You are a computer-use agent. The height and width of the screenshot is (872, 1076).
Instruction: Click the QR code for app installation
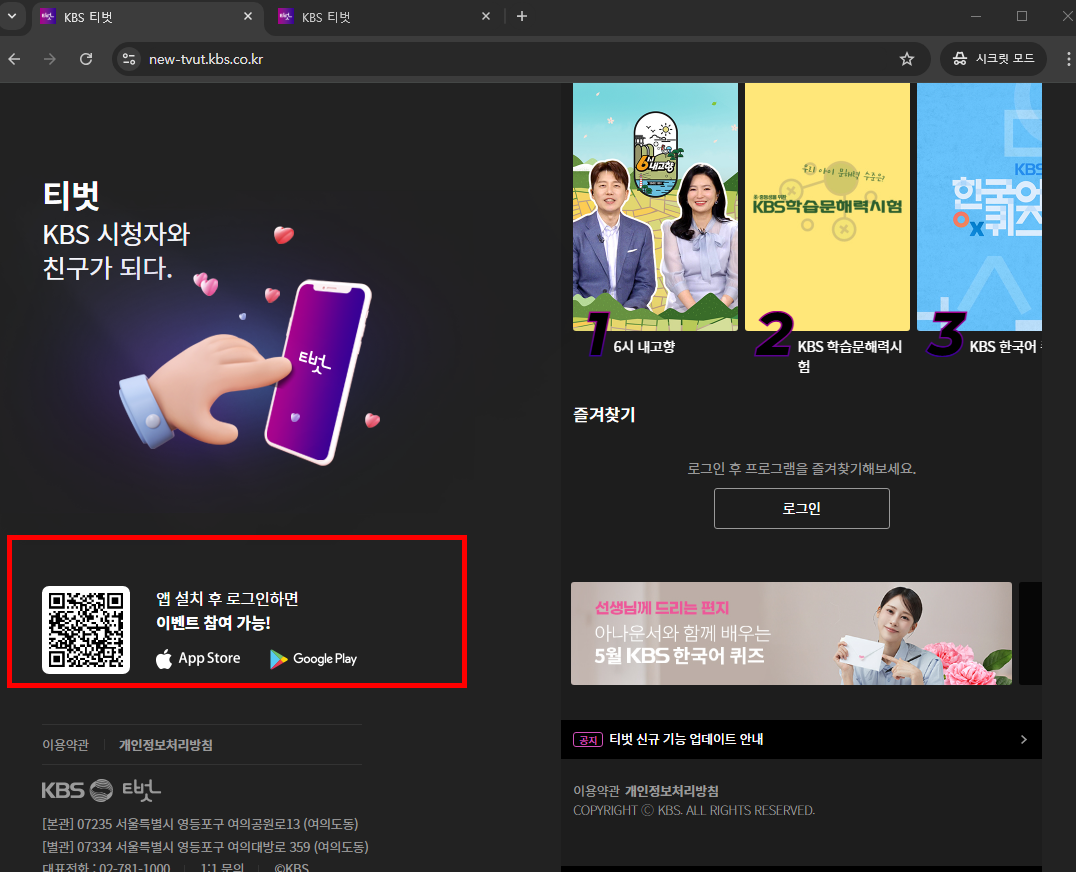(85, 630)
